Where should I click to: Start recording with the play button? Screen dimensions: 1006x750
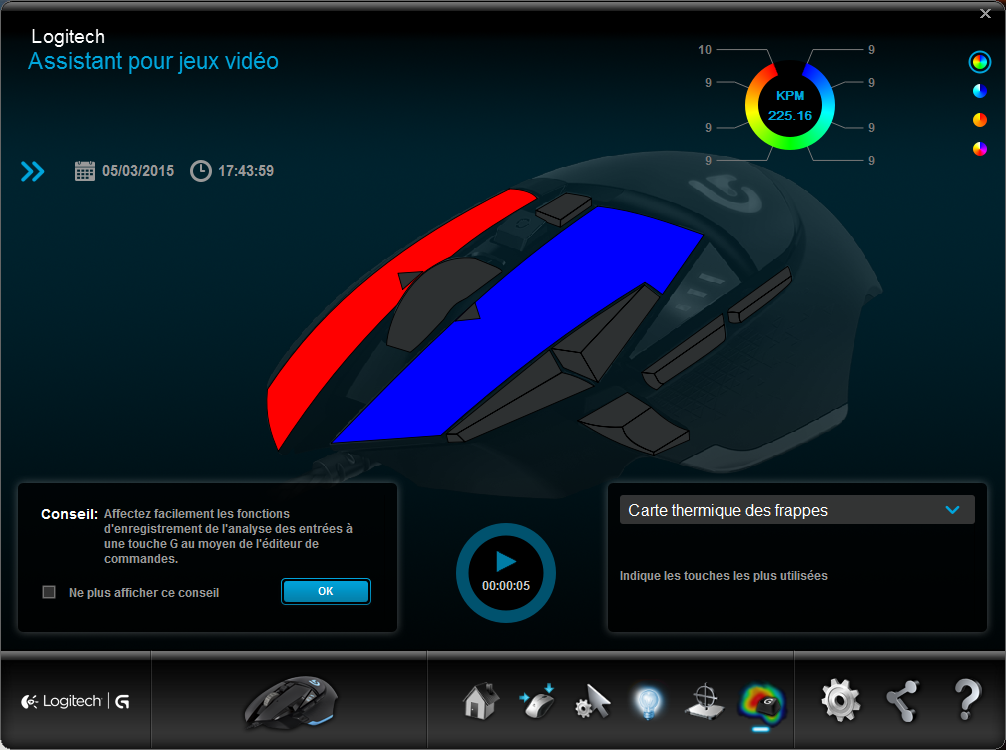tap(506, 573)
